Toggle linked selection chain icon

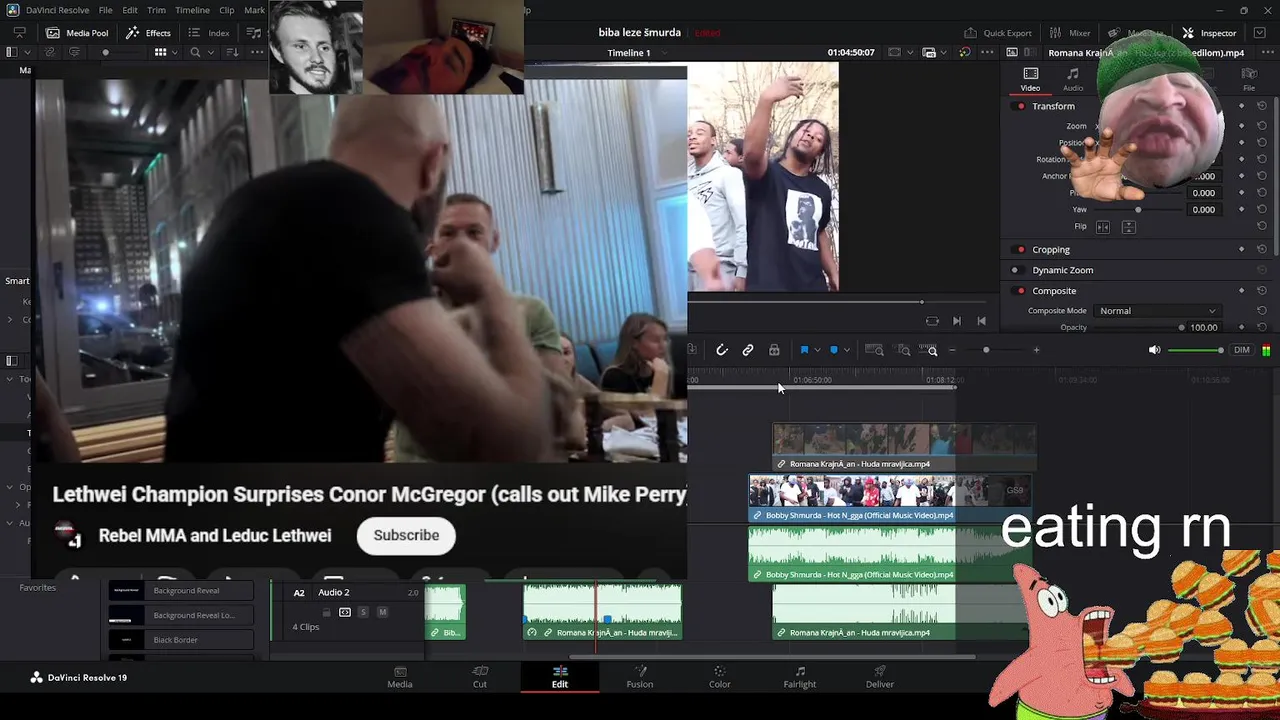[x=747, y=350]
